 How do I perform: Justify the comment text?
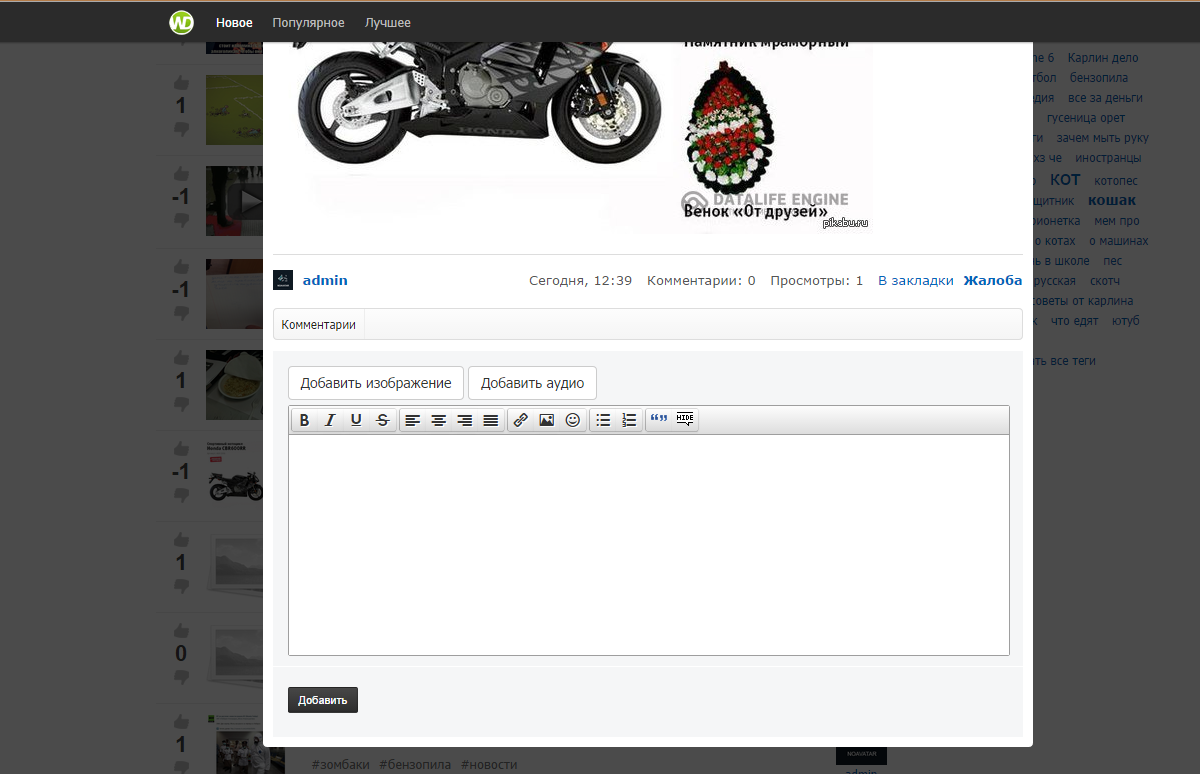490,421
